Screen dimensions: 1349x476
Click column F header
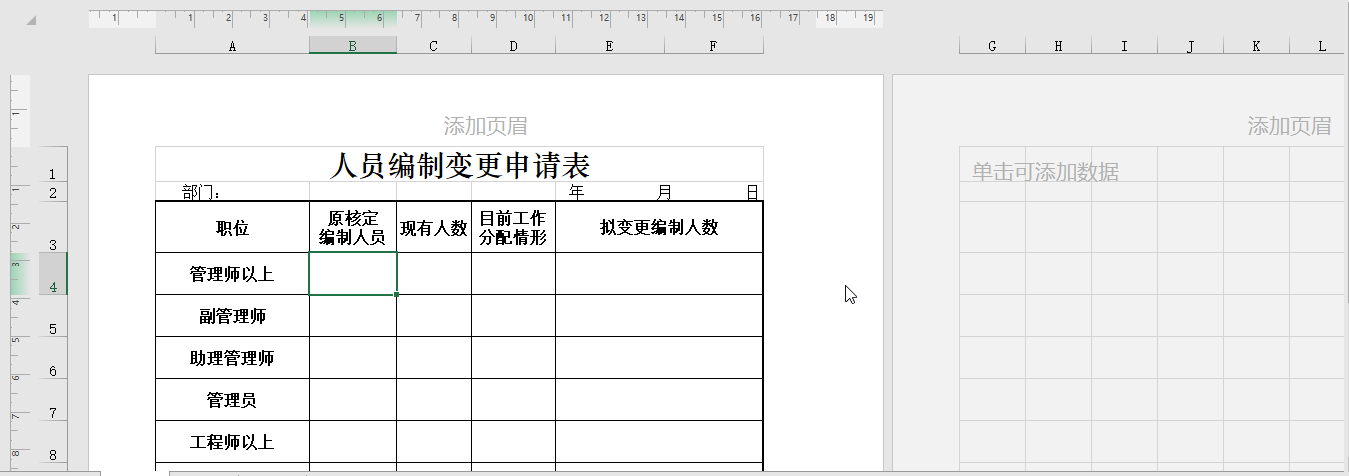pos(713,46)
